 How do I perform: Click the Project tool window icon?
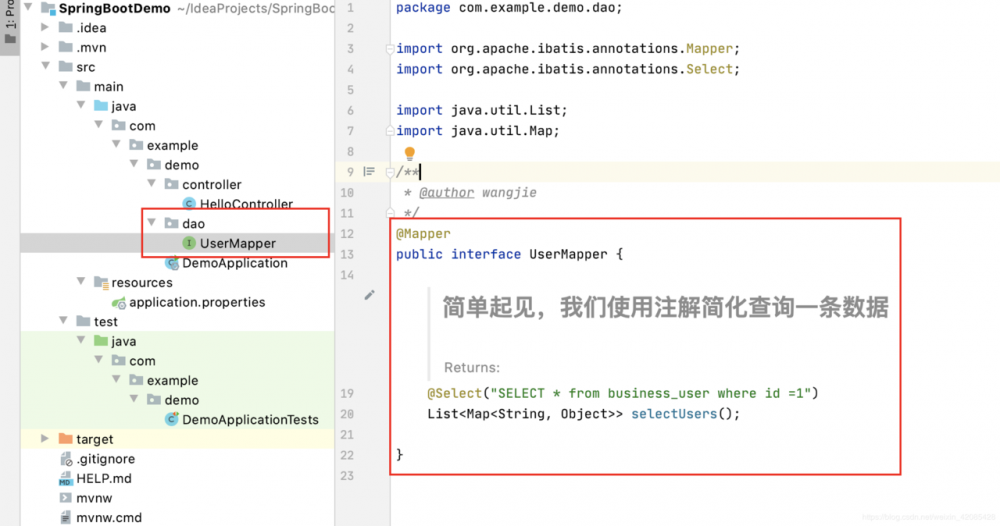pos(10,38)
